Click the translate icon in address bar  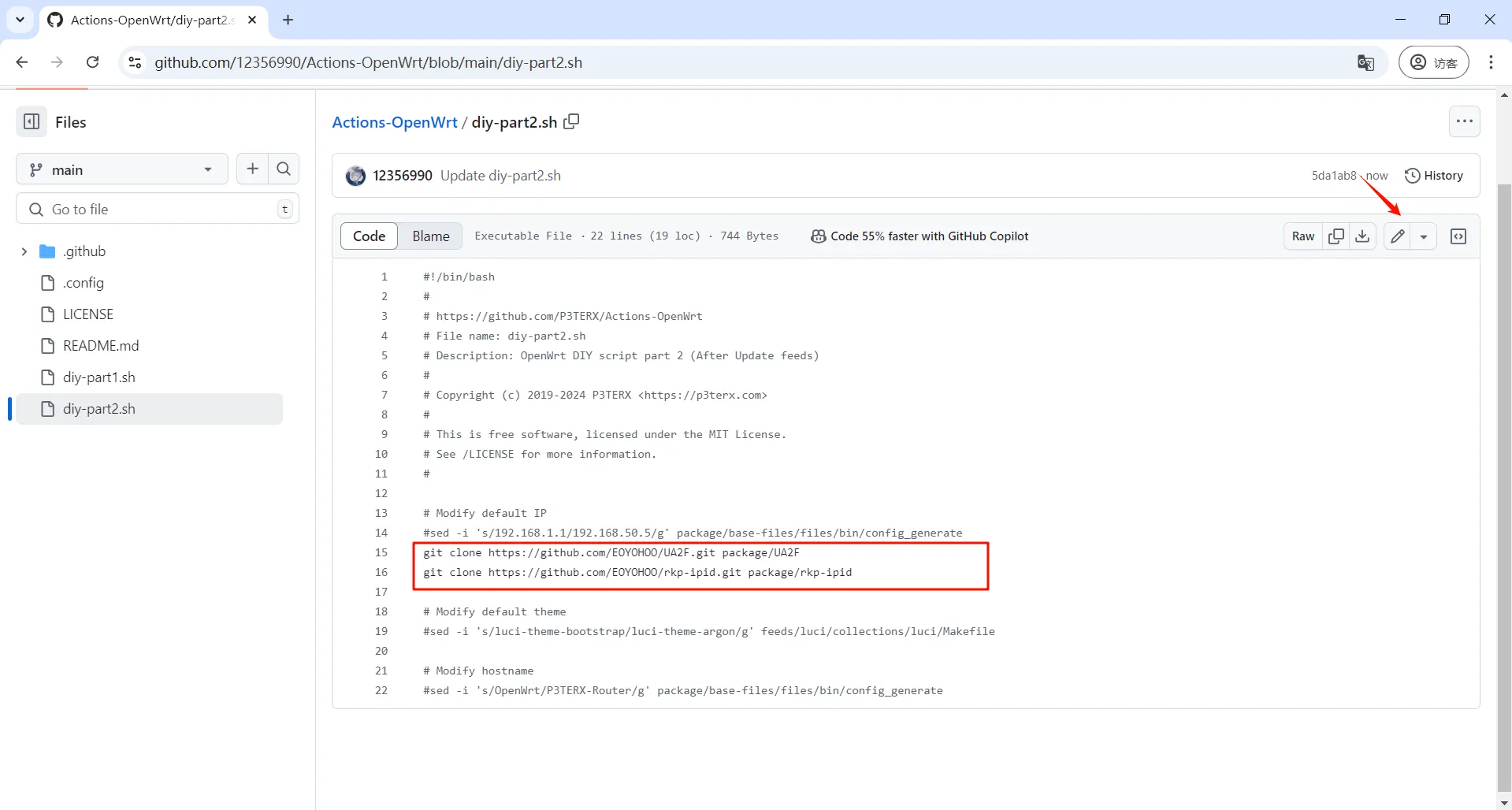click(x=1365, y=62)
